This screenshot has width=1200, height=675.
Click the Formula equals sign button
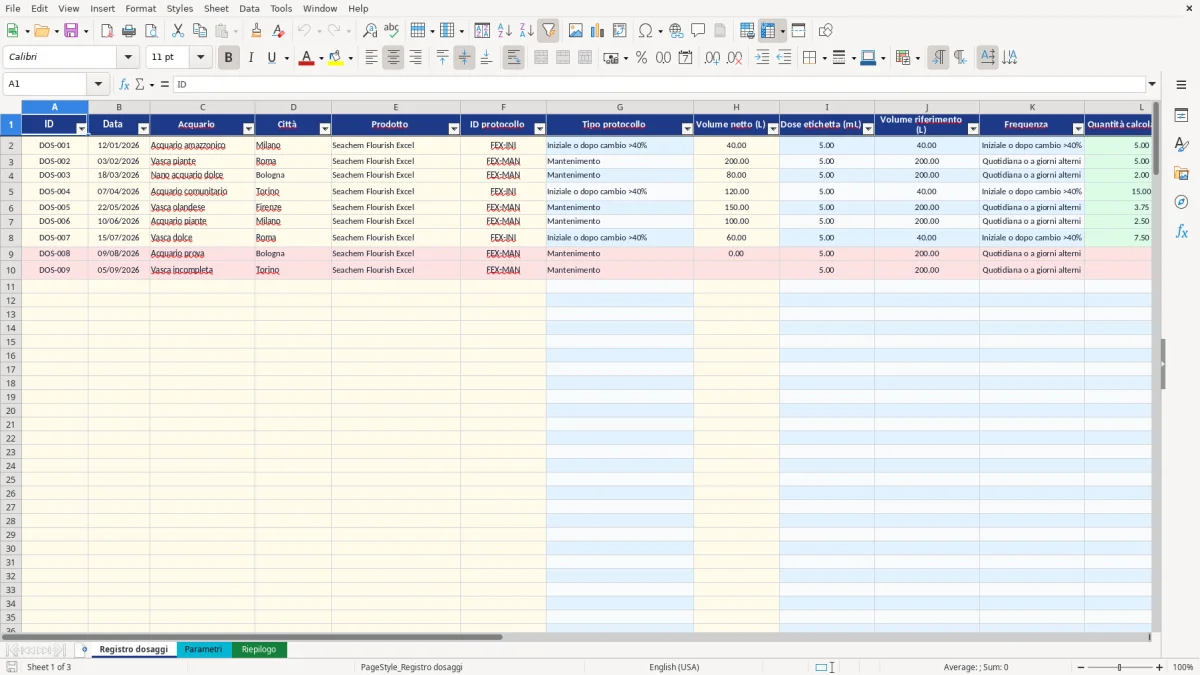pos(164,85)
